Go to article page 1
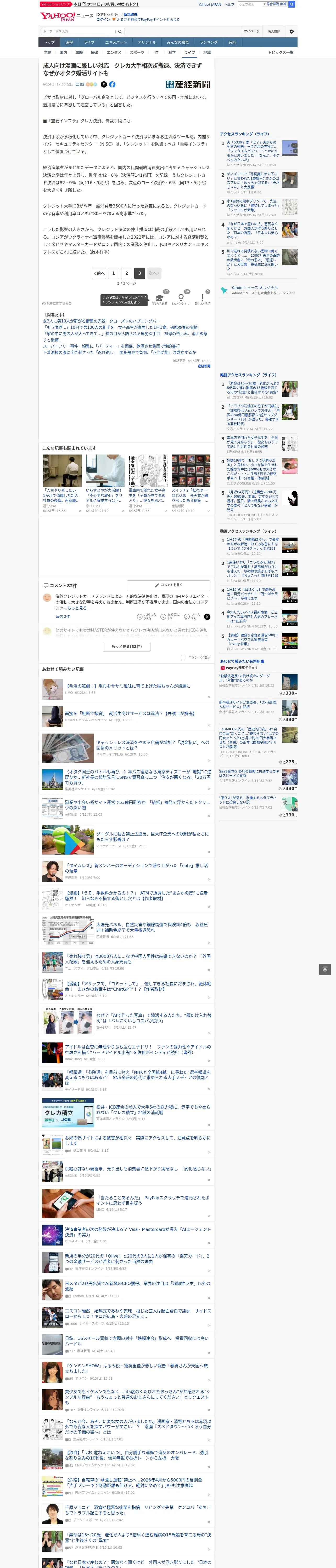This screenshot has width=336, height=1568. point(113,273)
